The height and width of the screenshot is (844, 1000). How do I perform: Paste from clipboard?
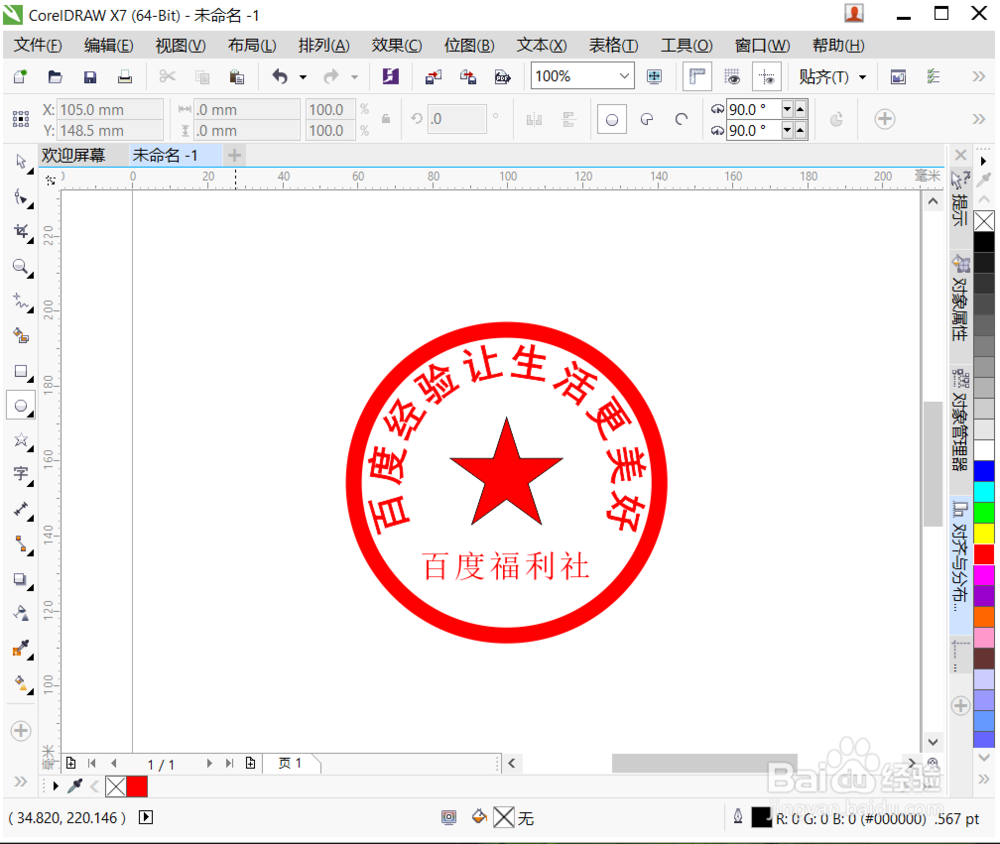point(237,77)
